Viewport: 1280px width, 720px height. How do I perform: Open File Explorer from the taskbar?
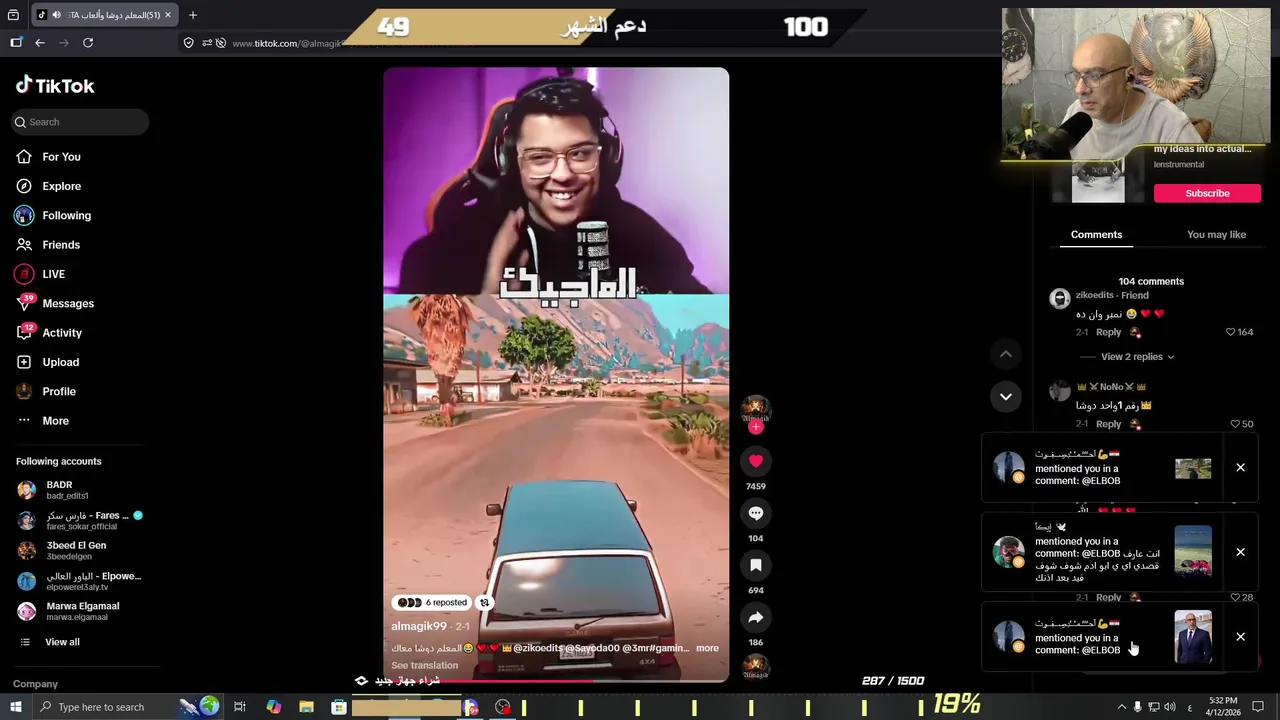pyautogui.click(x=306, y=707)
